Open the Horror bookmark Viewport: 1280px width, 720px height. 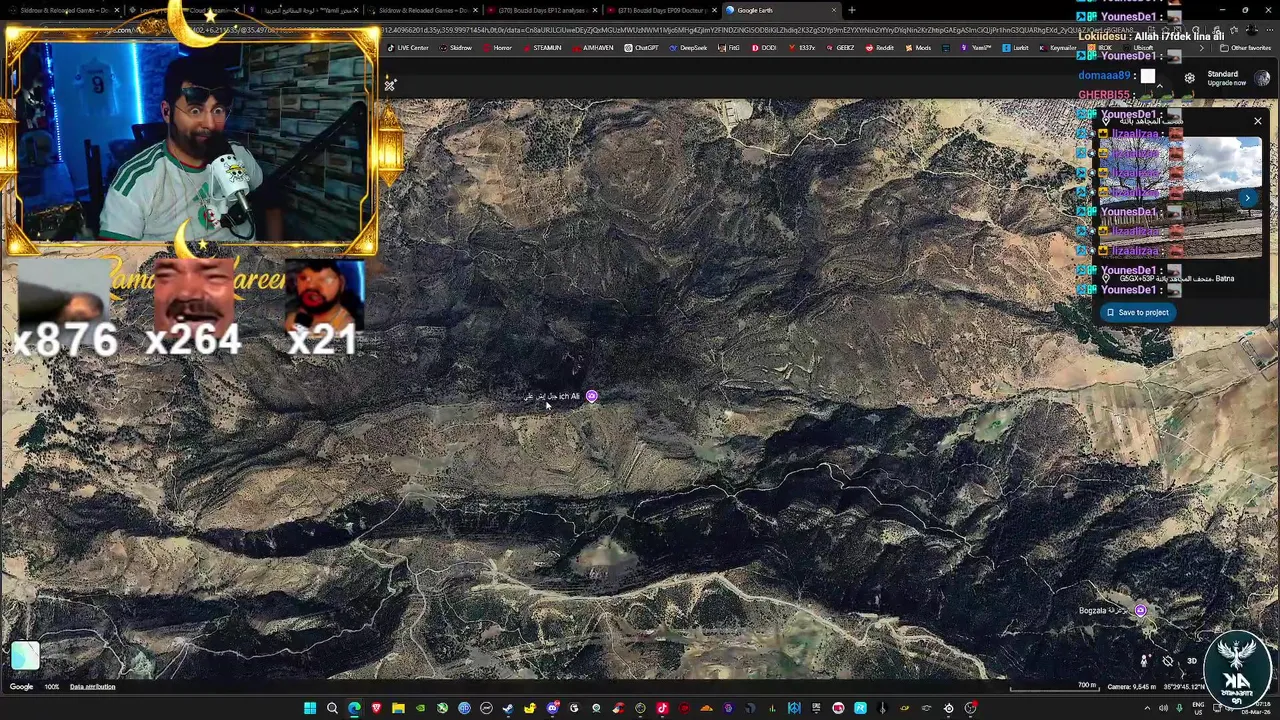click(497, 48)
